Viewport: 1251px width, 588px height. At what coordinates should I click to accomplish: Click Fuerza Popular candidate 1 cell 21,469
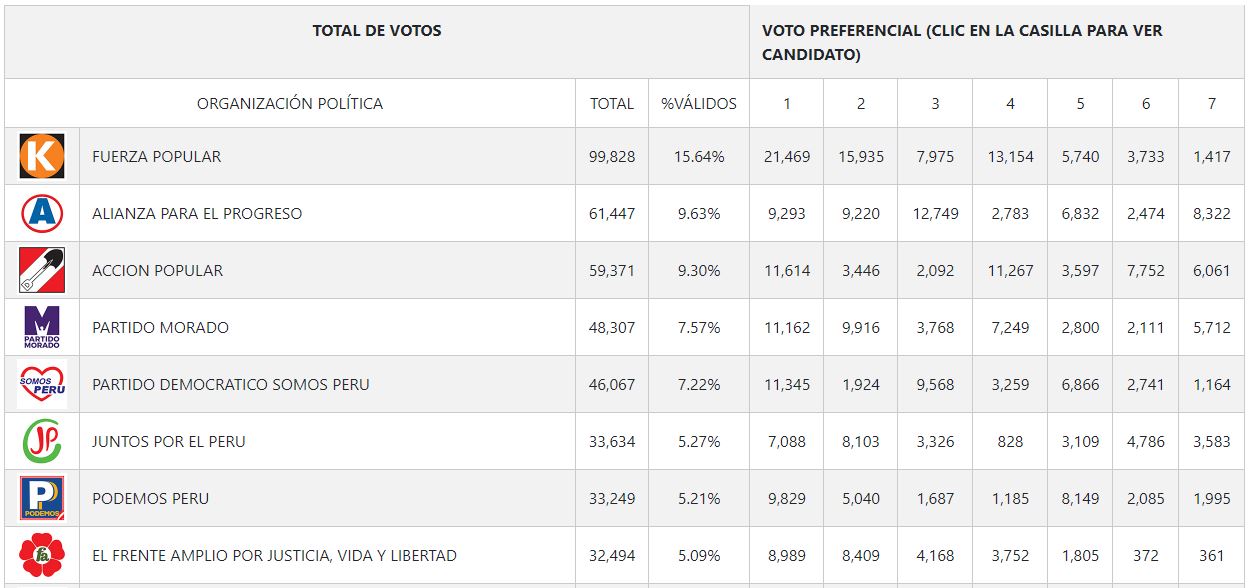tap(786, 156)
